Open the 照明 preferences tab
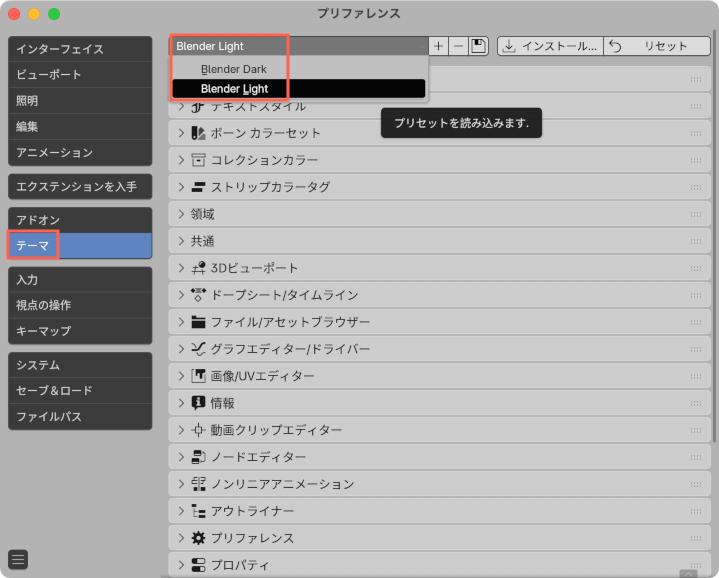Image resolution: width=719 pixels, height=578 pixels. tap(80, 100)
